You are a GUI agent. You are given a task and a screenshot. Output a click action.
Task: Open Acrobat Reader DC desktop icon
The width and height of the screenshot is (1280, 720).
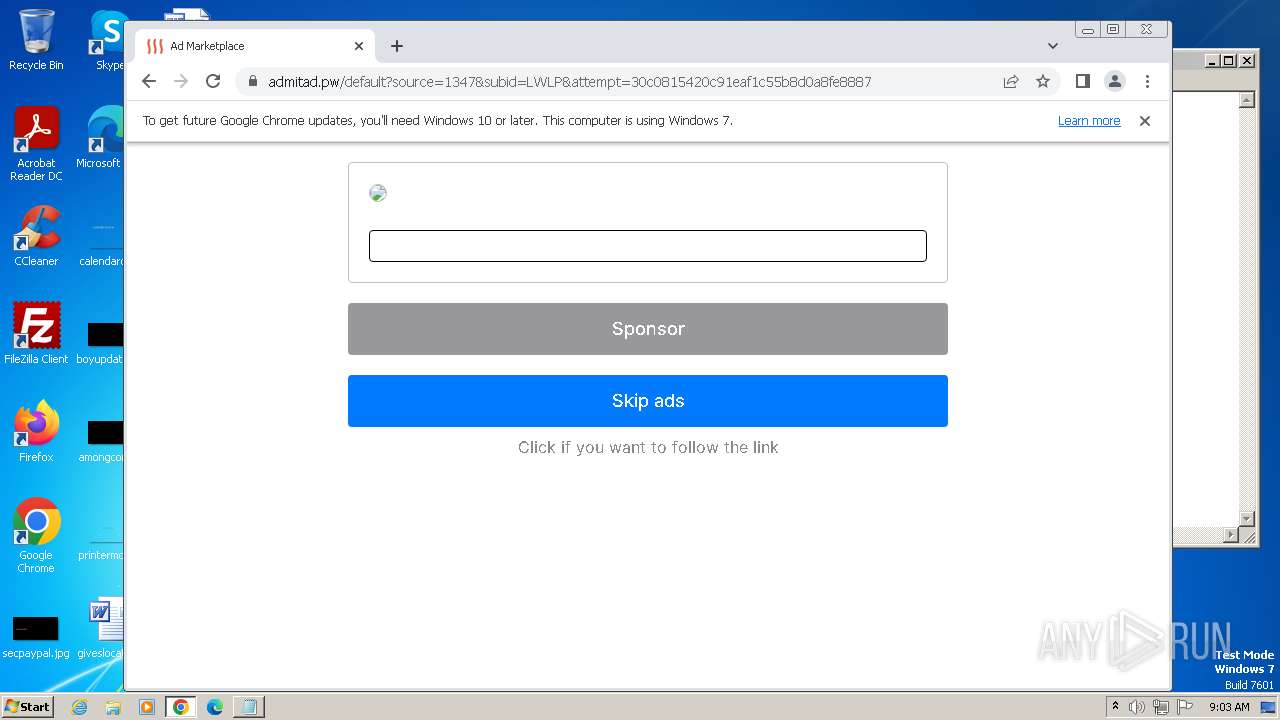(x=36, y=144)
